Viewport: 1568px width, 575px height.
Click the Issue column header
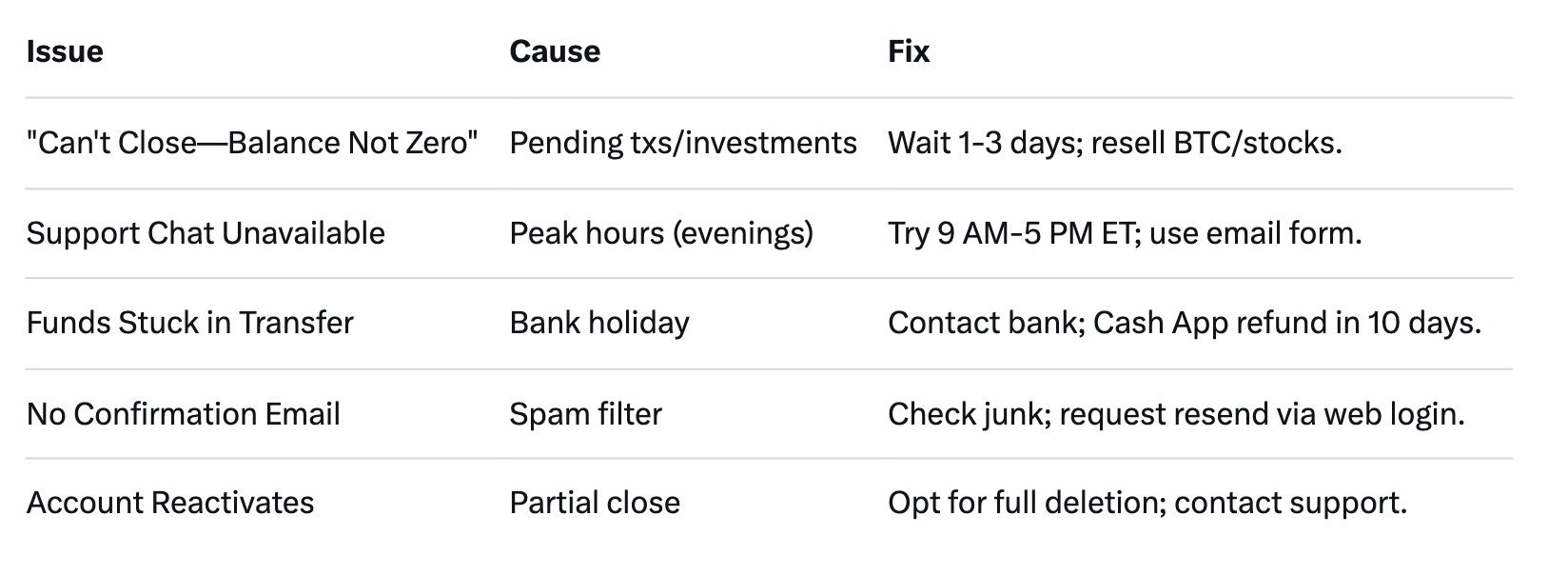(x=65, y=51)
